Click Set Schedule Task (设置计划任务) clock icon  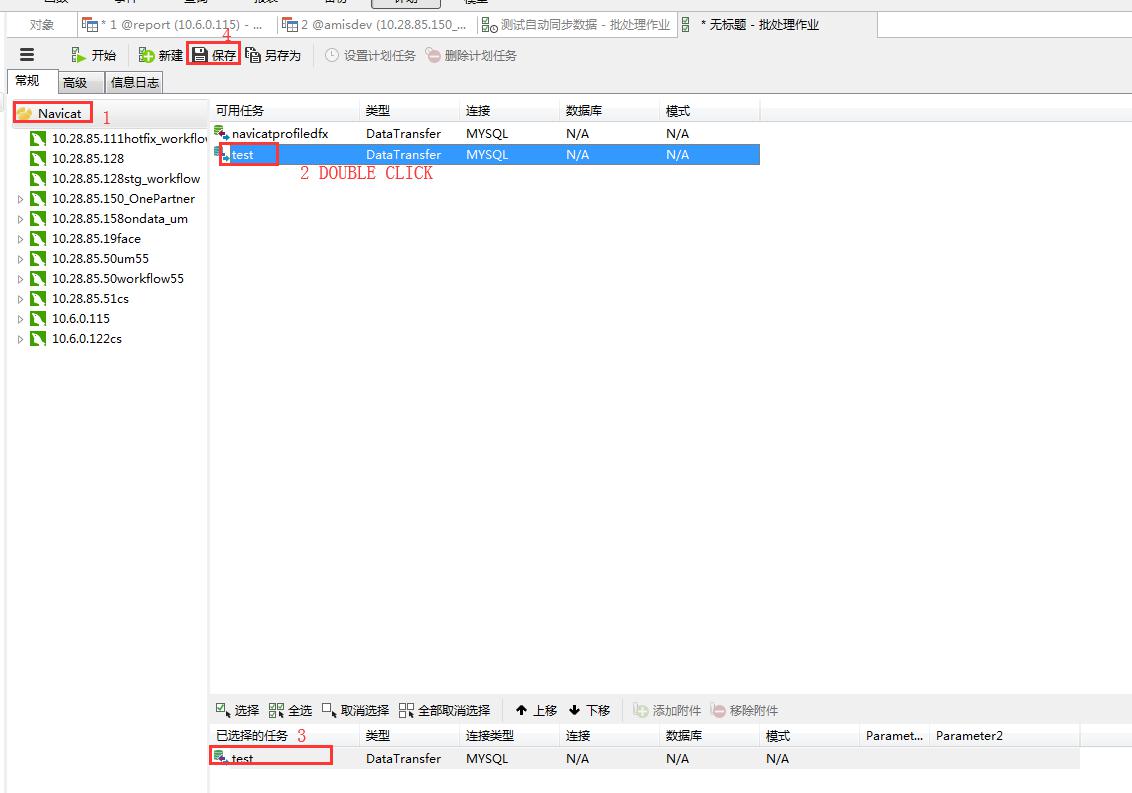[331, 55]
